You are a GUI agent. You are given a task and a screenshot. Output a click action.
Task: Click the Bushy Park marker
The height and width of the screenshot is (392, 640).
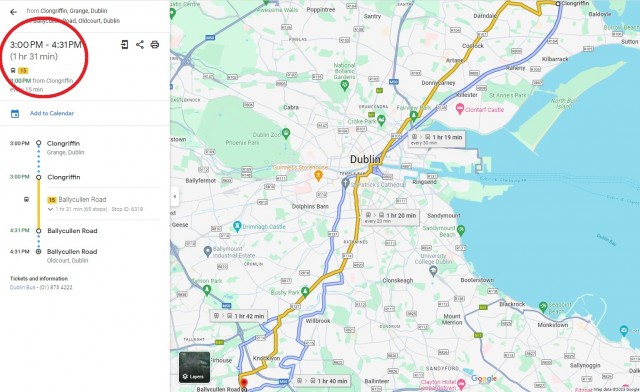(305, 292)
